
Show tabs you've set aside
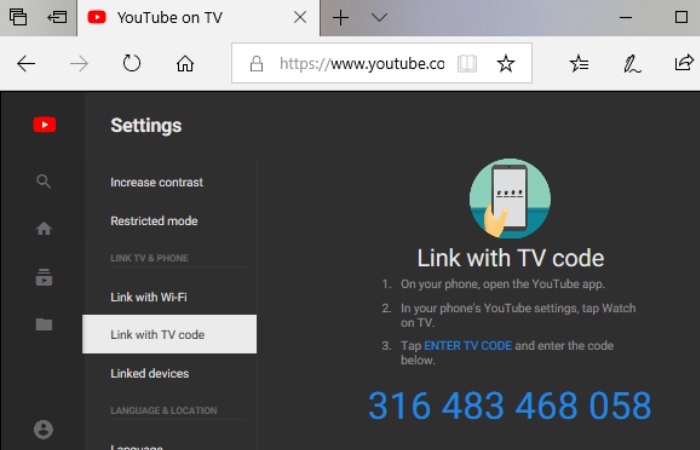(18, 17)
